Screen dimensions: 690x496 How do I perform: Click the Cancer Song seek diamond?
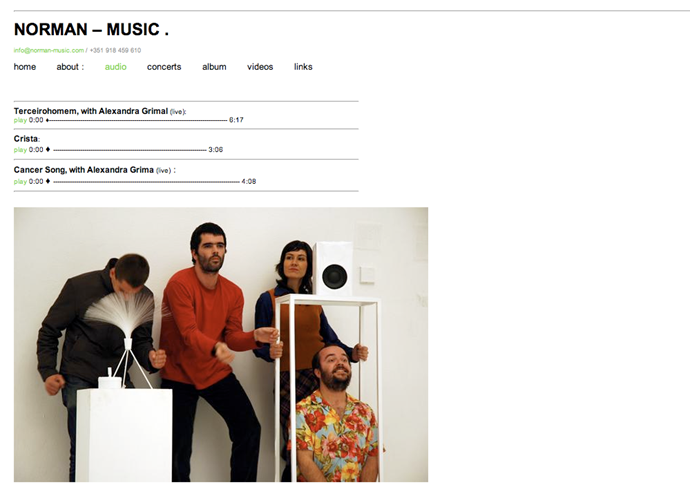coord(48,181)
